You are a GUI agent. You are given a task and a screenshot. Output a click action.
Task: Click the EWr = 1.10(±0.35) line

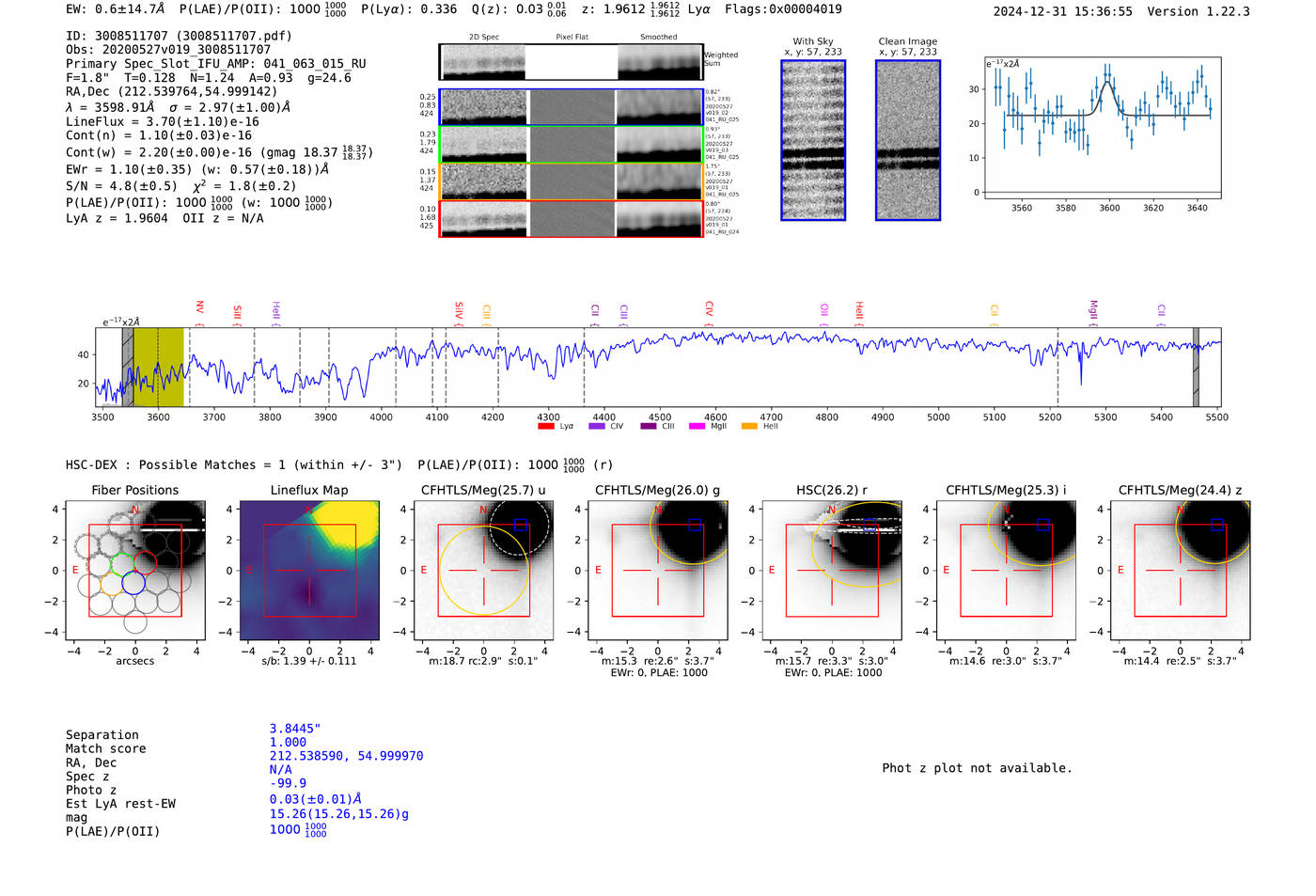pyautogui.click(x=197, y=169)
